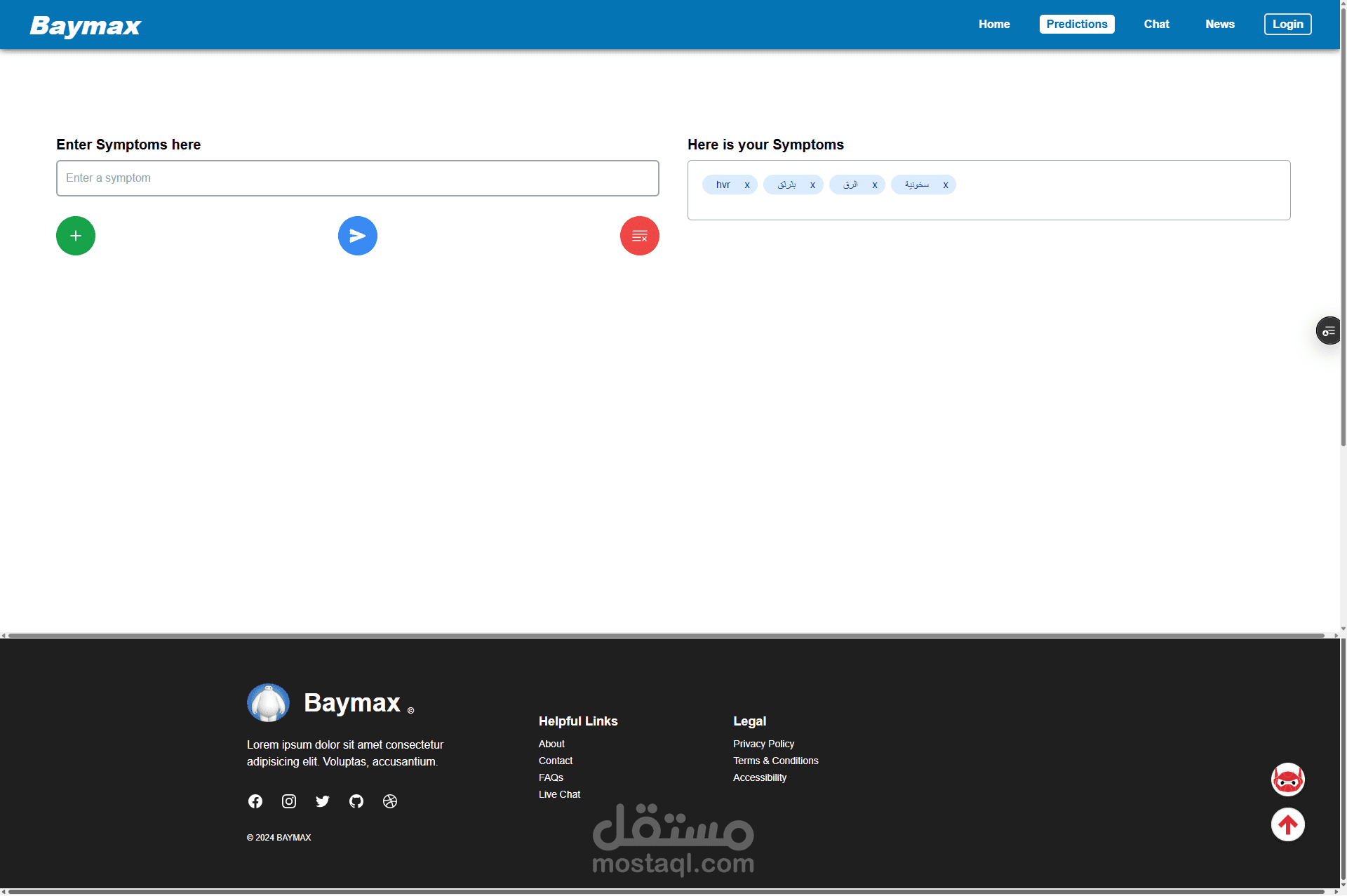Image resolution: width=1347 pixels, height=896 pixels.
Task: Open the Twitter icon in footer
Action: coord(323,801)
